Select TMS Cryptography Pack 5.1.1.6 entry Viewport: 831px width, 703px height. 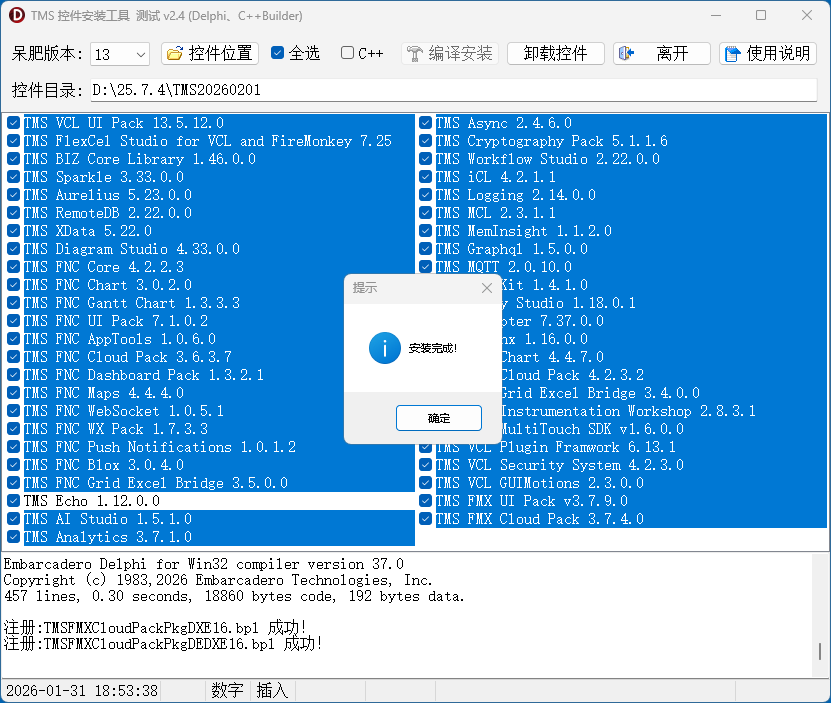pos(551,141)
